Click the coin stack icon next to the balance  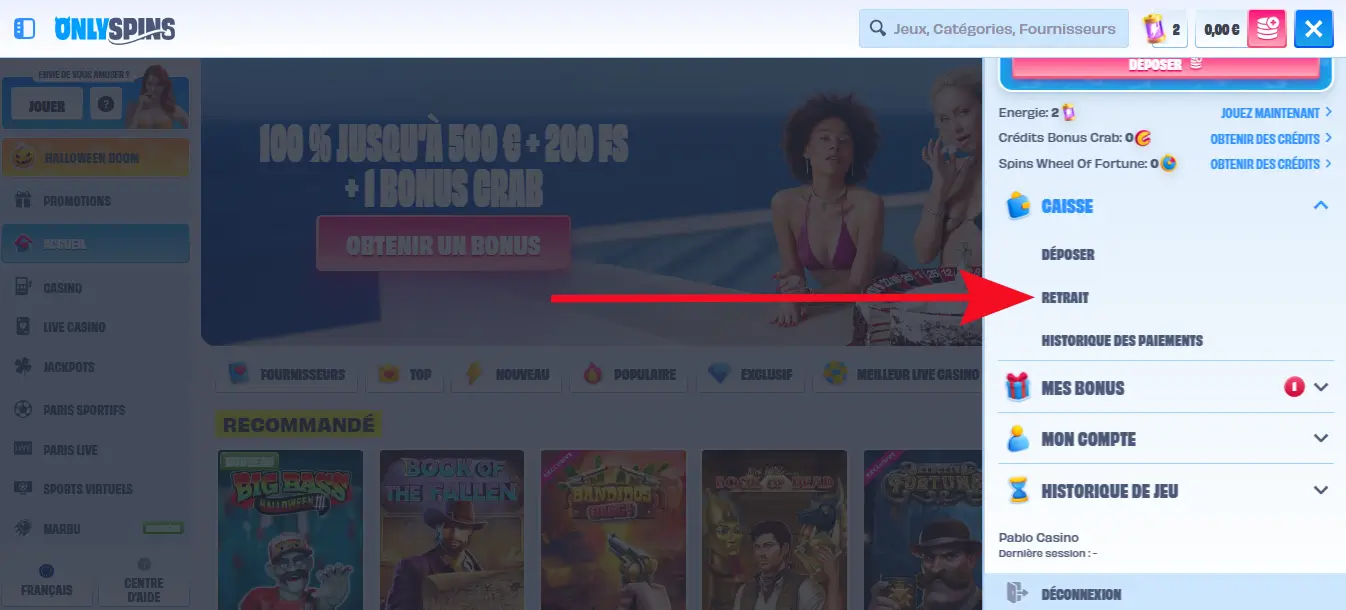(x=1266, y=29)
